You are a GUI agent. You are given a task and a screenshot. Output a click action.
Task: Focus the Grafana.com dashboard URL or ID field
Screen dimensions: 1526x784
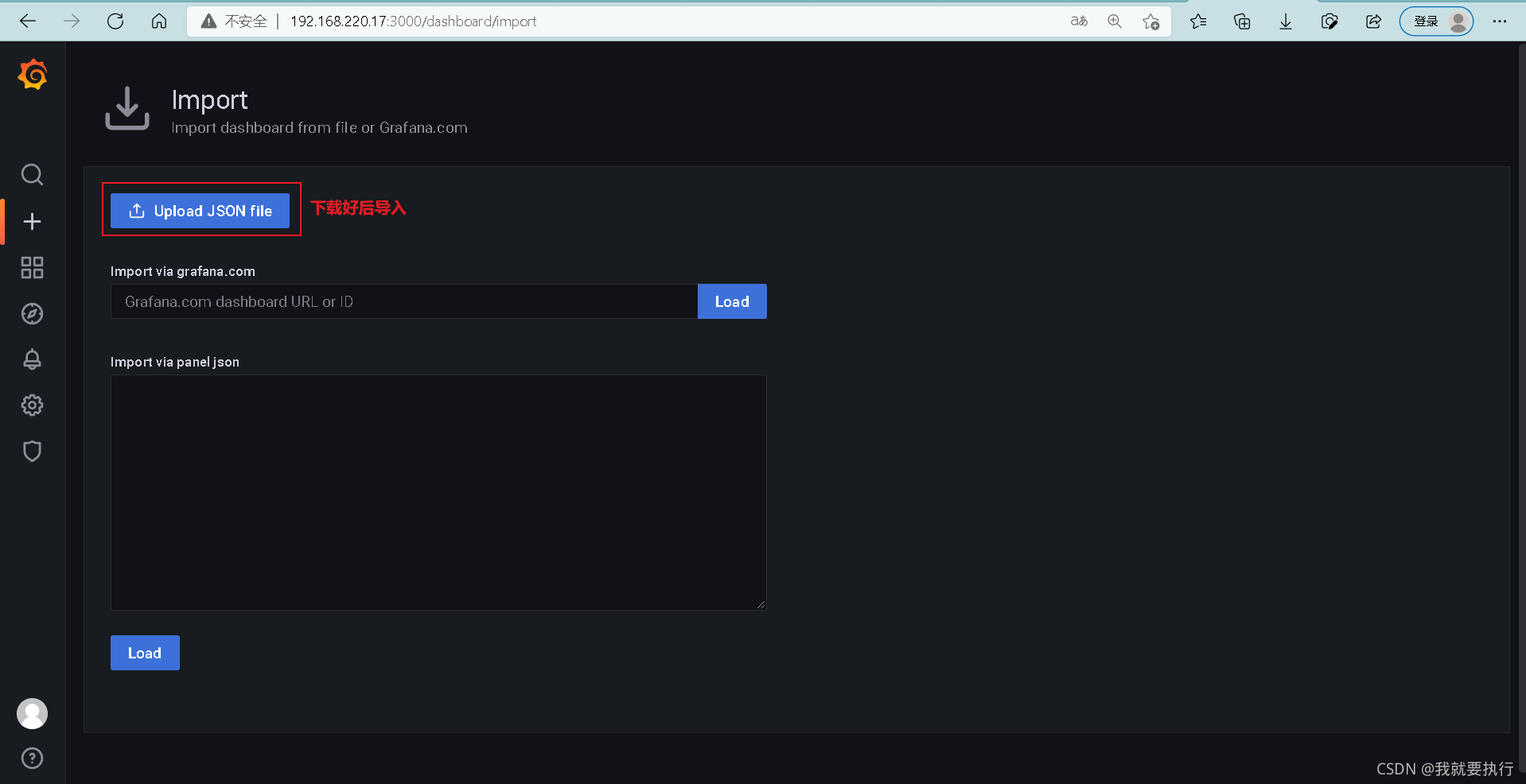[404, 301]
